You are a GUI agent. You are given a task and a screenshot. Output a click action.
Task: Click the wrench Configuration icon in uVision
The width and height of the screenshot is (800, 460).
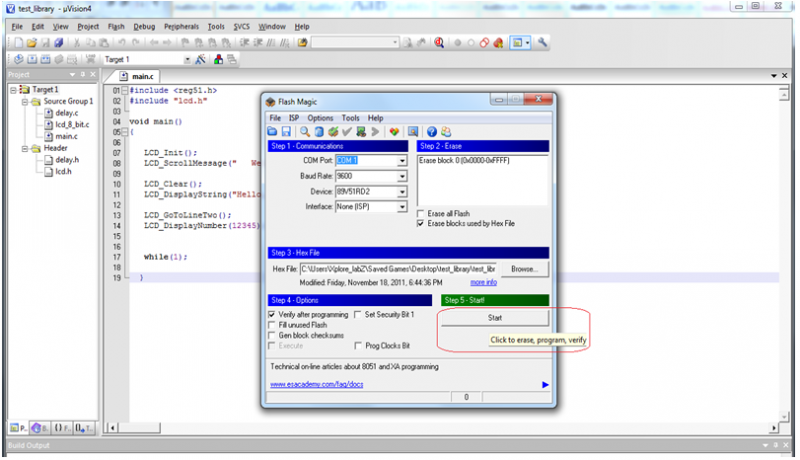click(542, 43)
